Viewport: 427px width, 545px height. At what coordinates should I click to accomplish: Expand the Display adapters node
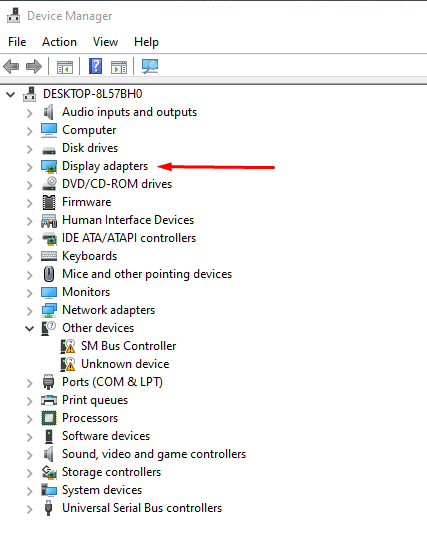(30, 167)
